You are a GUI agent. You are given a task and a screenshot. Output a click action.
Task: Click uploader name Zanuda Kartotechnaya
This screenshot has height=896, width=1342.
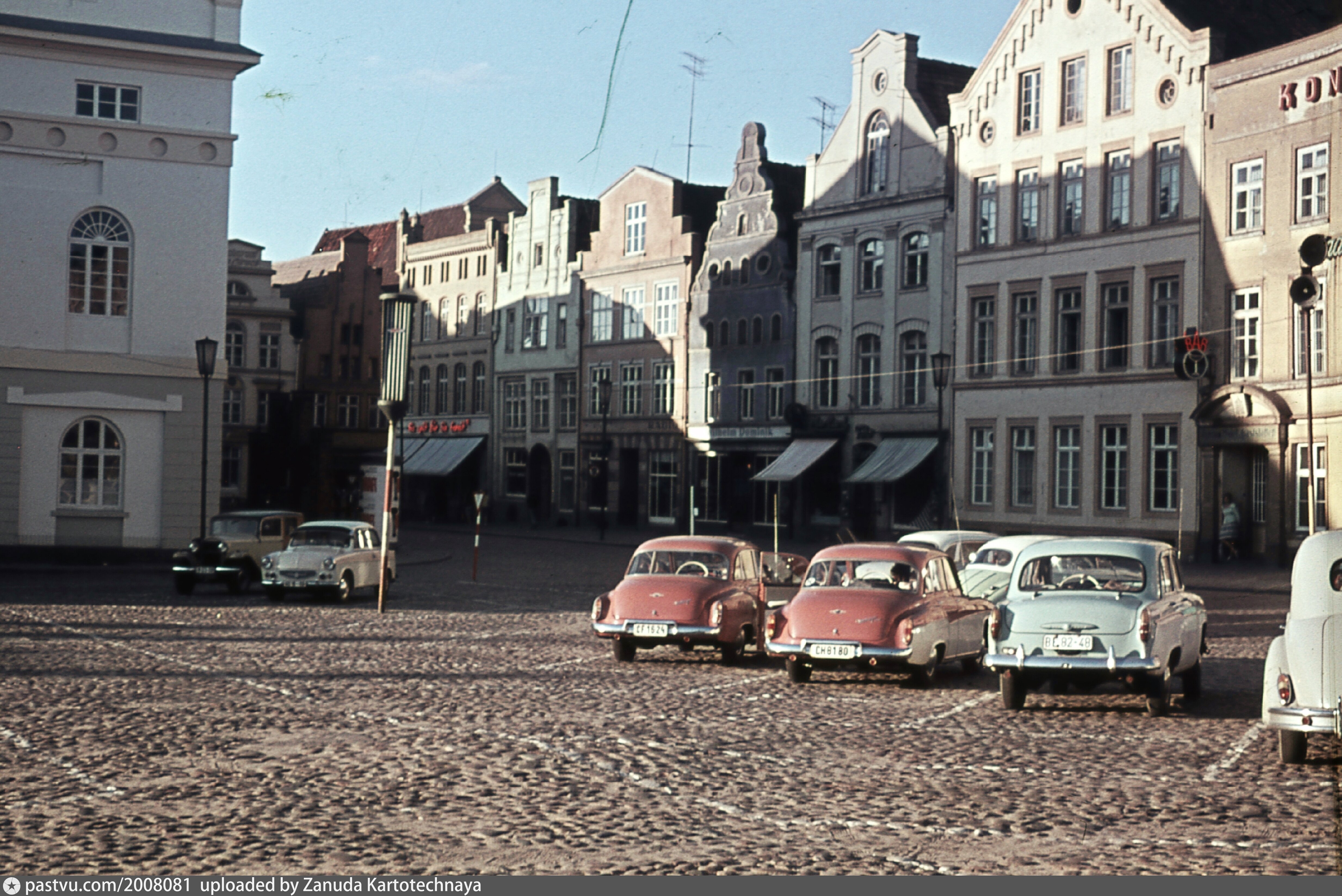391,886
